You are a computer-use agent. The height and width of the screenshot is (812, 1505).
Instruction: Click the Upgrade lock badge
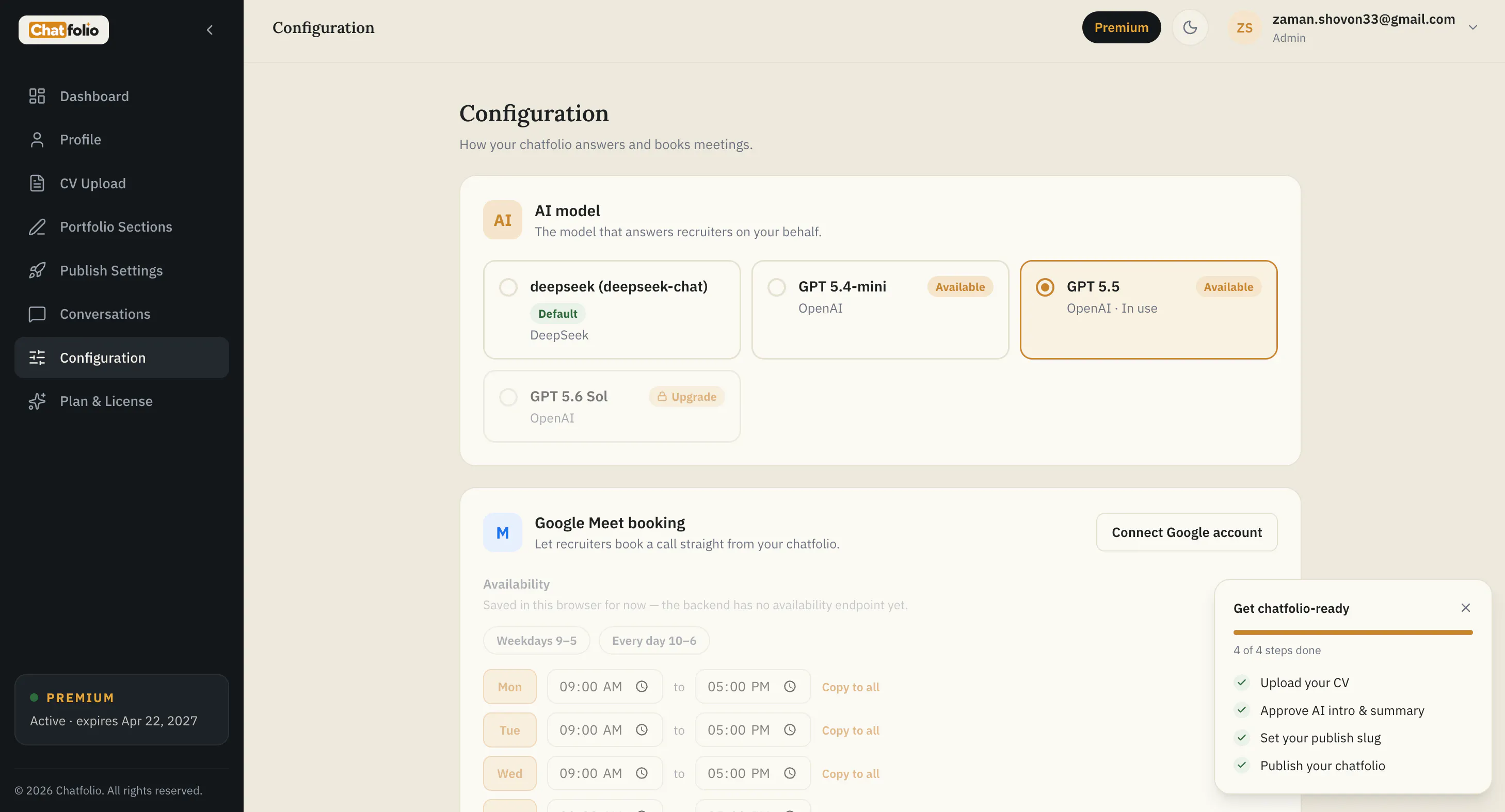point(686,397)
